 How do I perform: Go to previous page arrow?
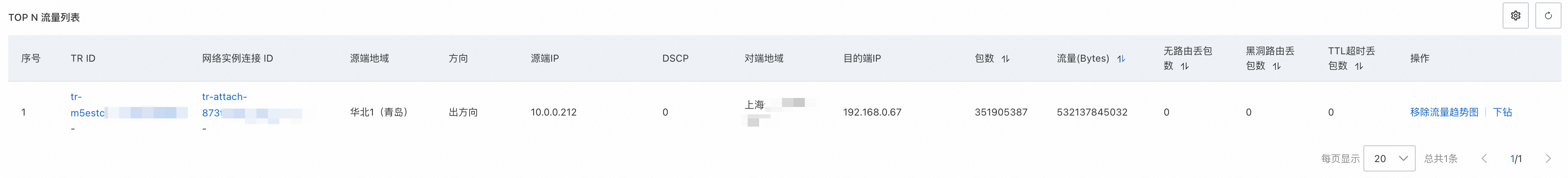tap(1484, 158)
